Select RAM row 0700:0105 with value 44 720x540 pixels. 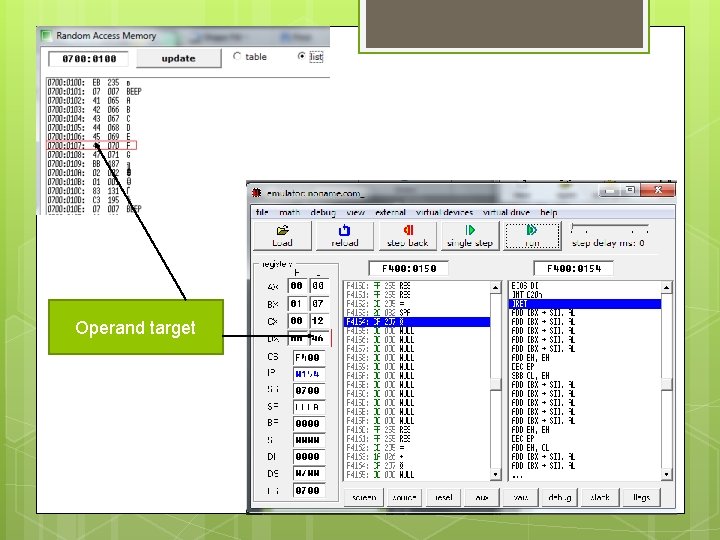tap(90, 127)
